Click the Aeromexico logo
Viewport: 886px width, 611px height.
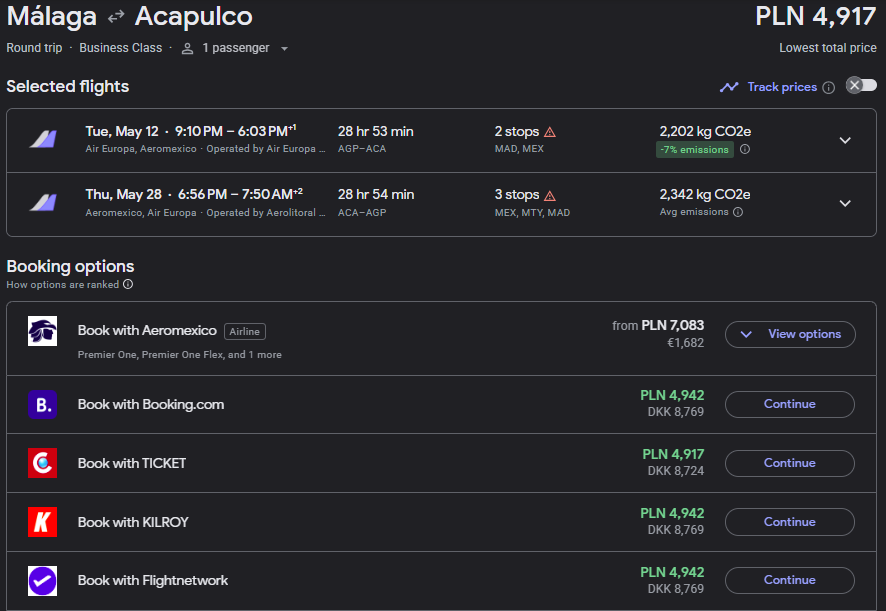[x=42, y=331]
